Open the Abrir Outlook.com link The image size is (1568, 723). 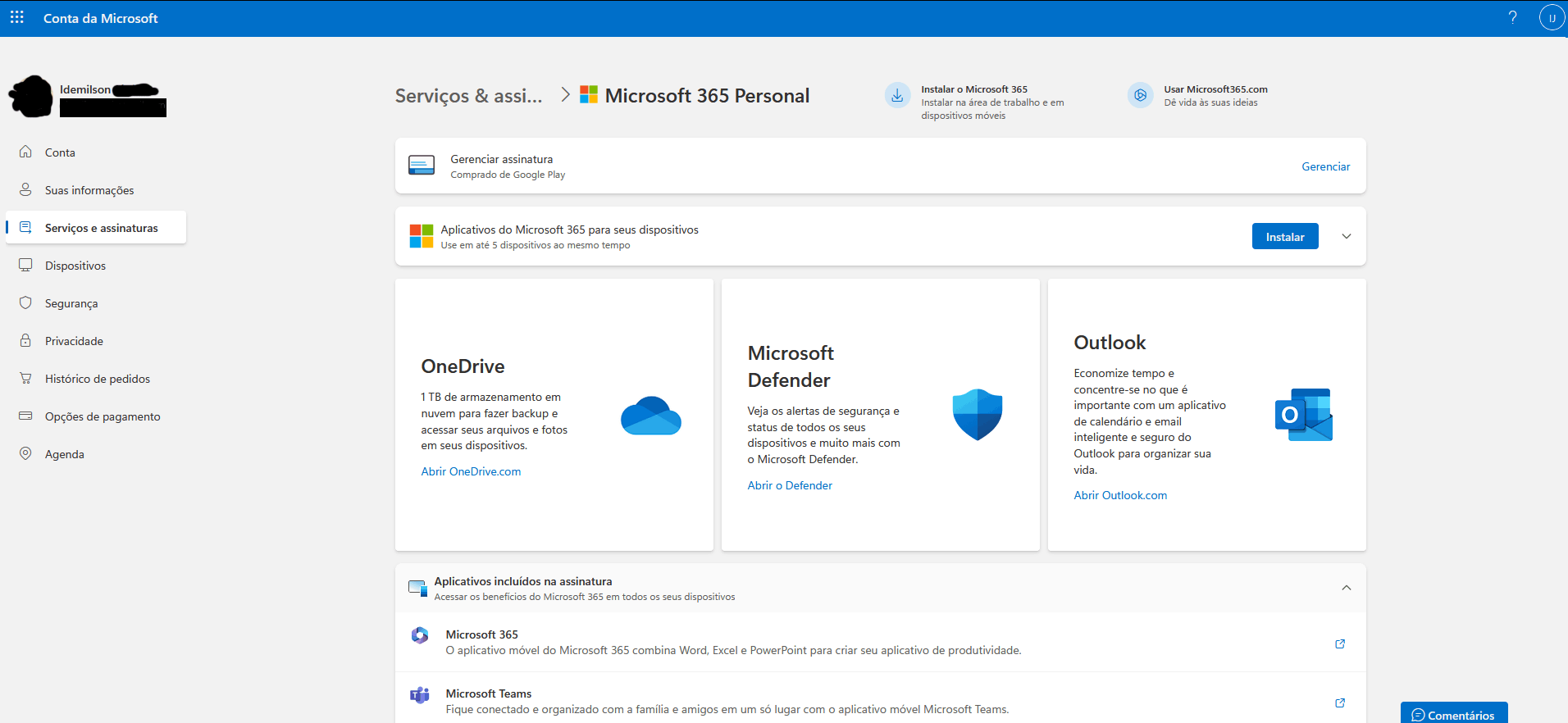pyautogui.click(x=1120, y=495)
